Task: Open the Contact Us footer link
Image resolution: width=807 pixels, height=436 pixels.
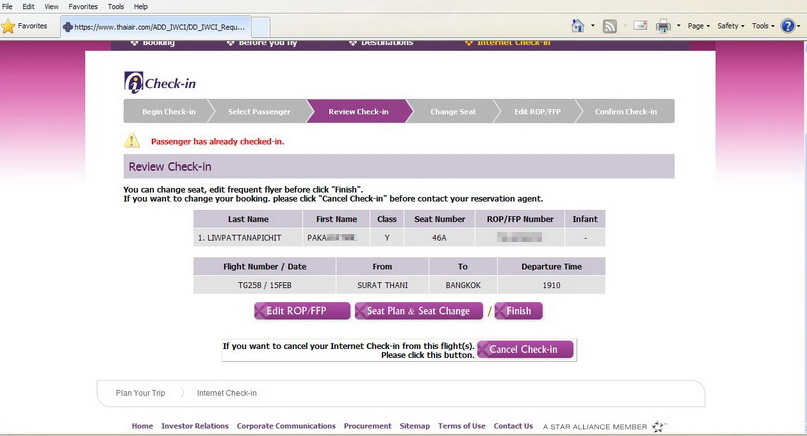Action: pos(513,426)
